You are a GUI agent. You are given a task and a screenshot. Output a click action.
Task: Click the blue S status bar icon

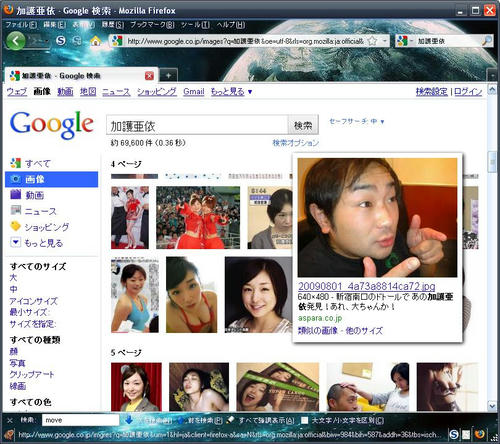coord(454,434)
